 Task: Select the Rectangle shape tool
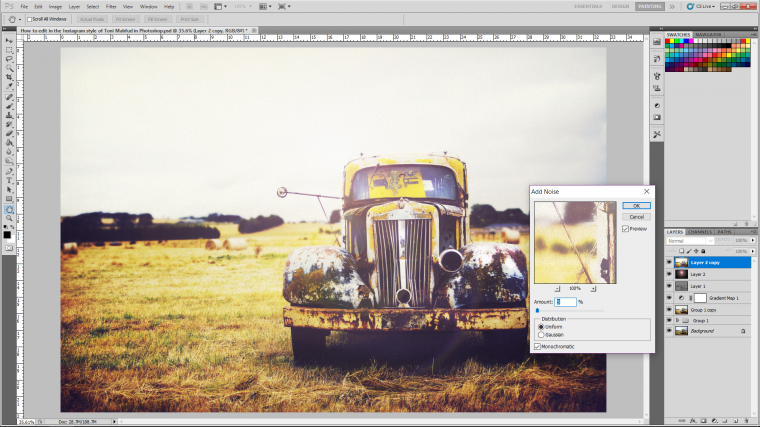click(9, 199)
